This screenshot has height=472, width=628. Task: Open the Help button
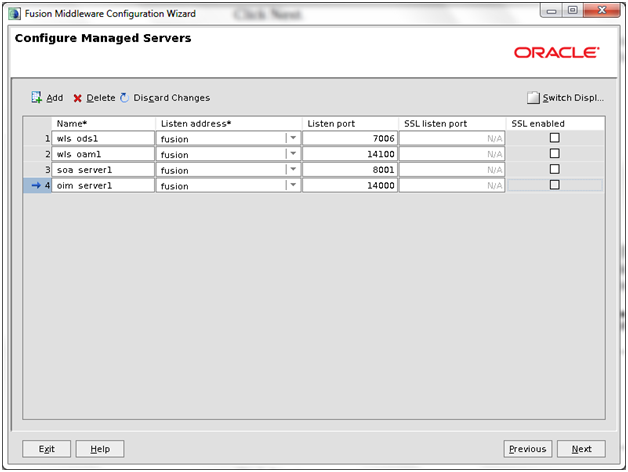(100, 449)
